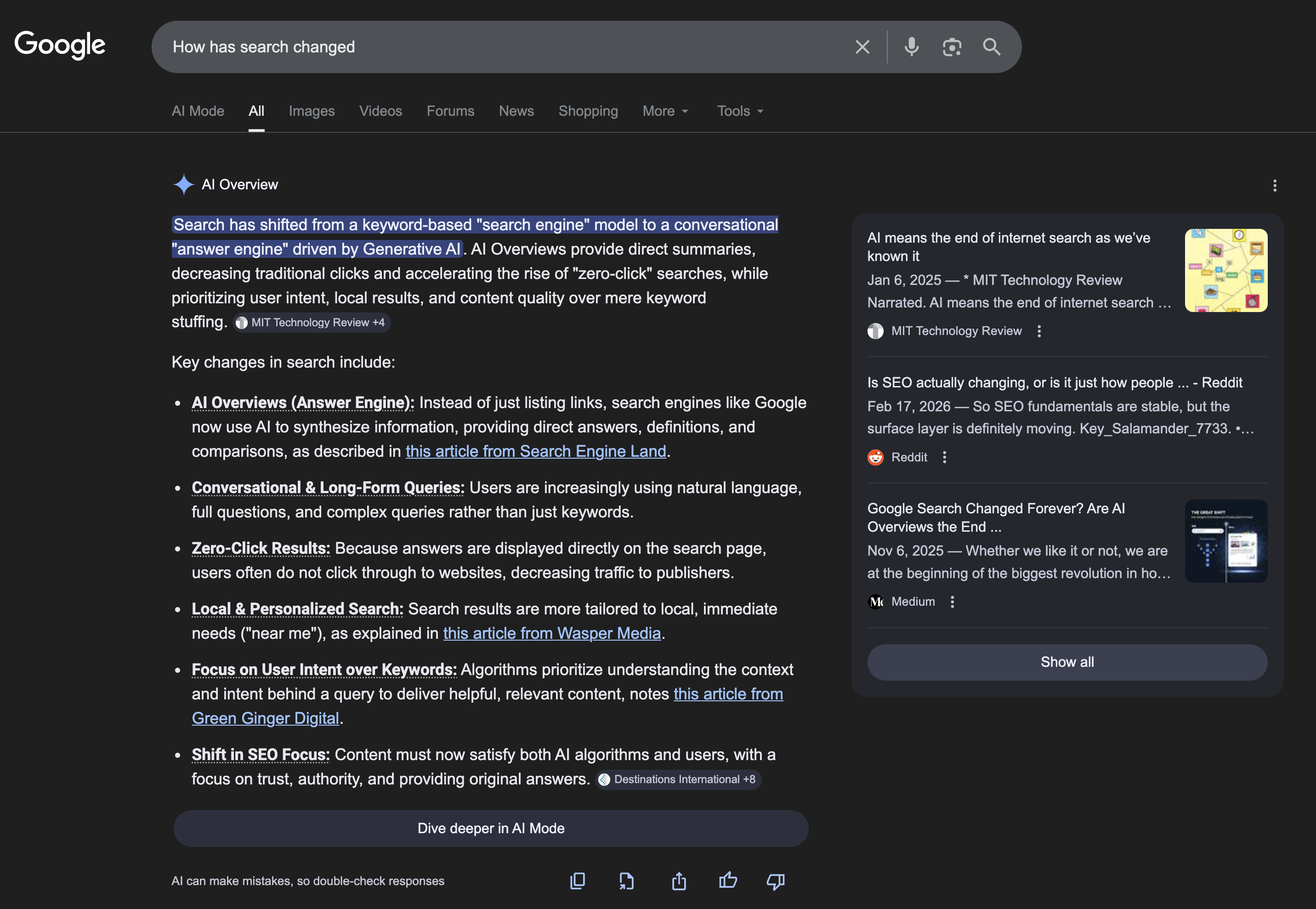Open the three-dot menu for MIT Technology Review source
Screen dimensions: 1316x909
tap(1039, 331)
